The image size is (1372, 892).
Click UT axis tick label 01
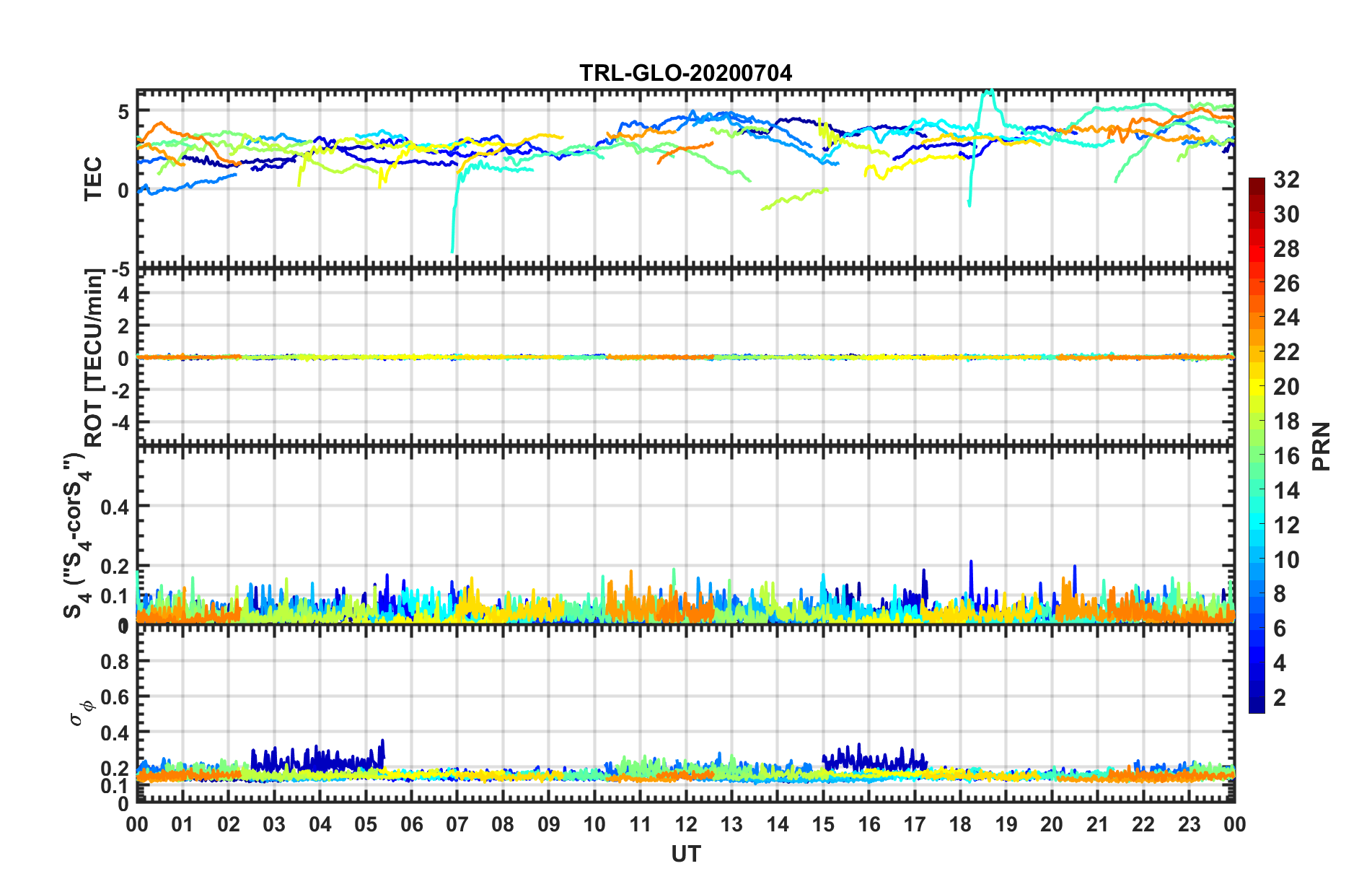click(x=183, y=824)
